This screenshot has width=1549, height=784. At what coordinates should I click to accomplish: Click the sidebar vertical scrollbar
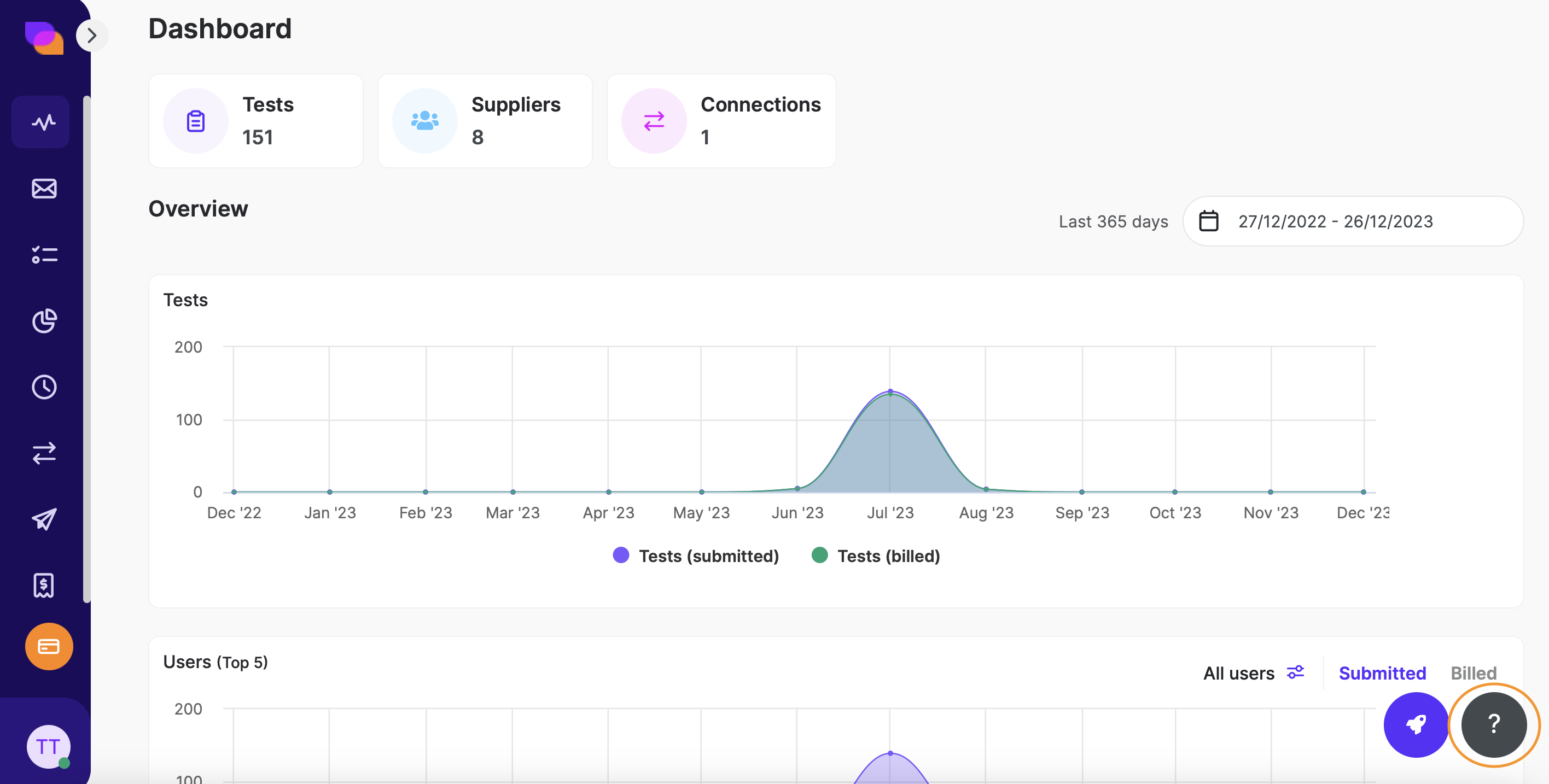(86, 349)
